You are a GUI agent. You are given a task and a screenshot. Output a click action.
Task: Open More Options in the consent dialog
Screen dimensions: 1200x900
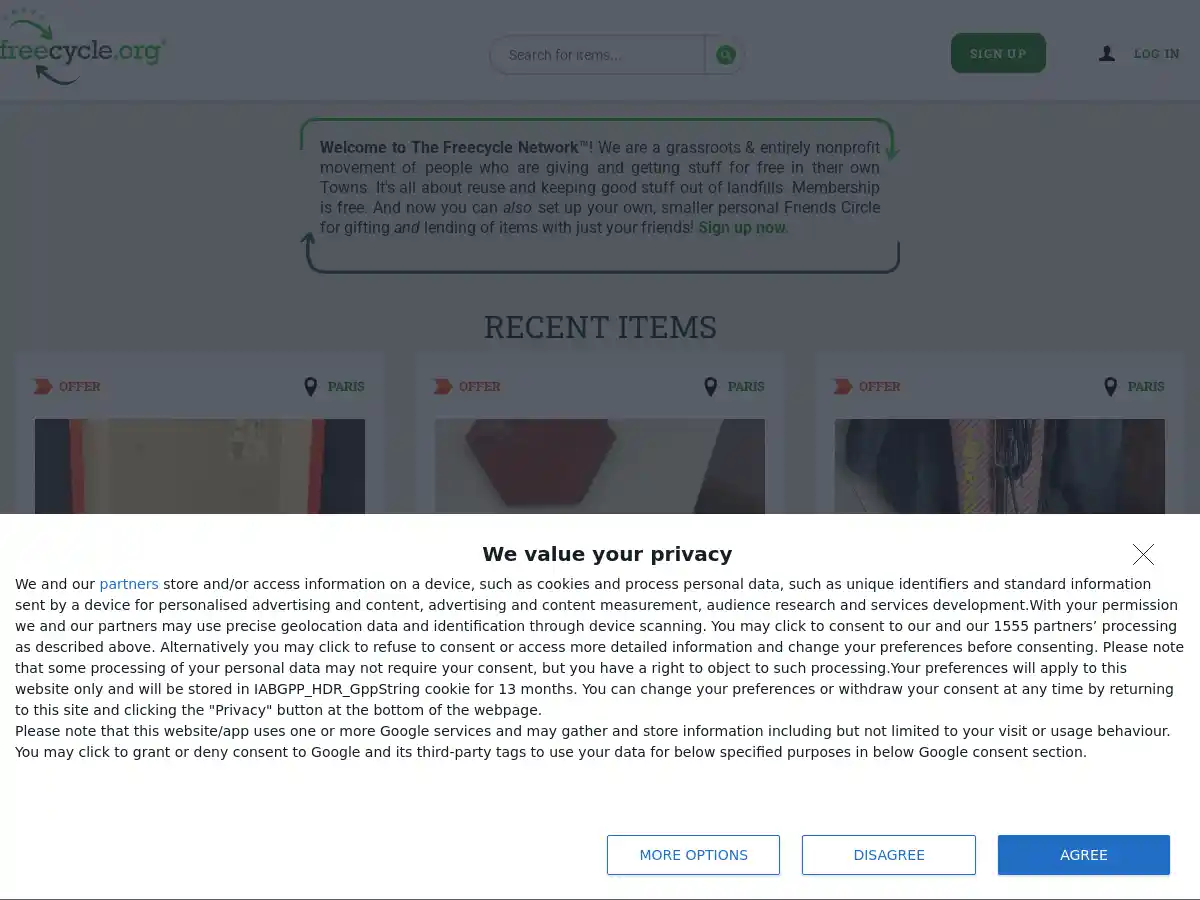pos(693,855)
